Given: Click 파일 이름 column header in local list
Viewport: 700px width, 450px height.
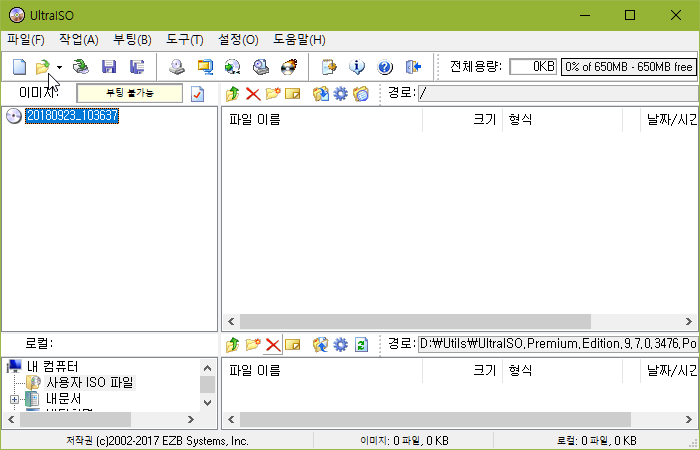Looking at the screenshot, I should click(322, 371).
